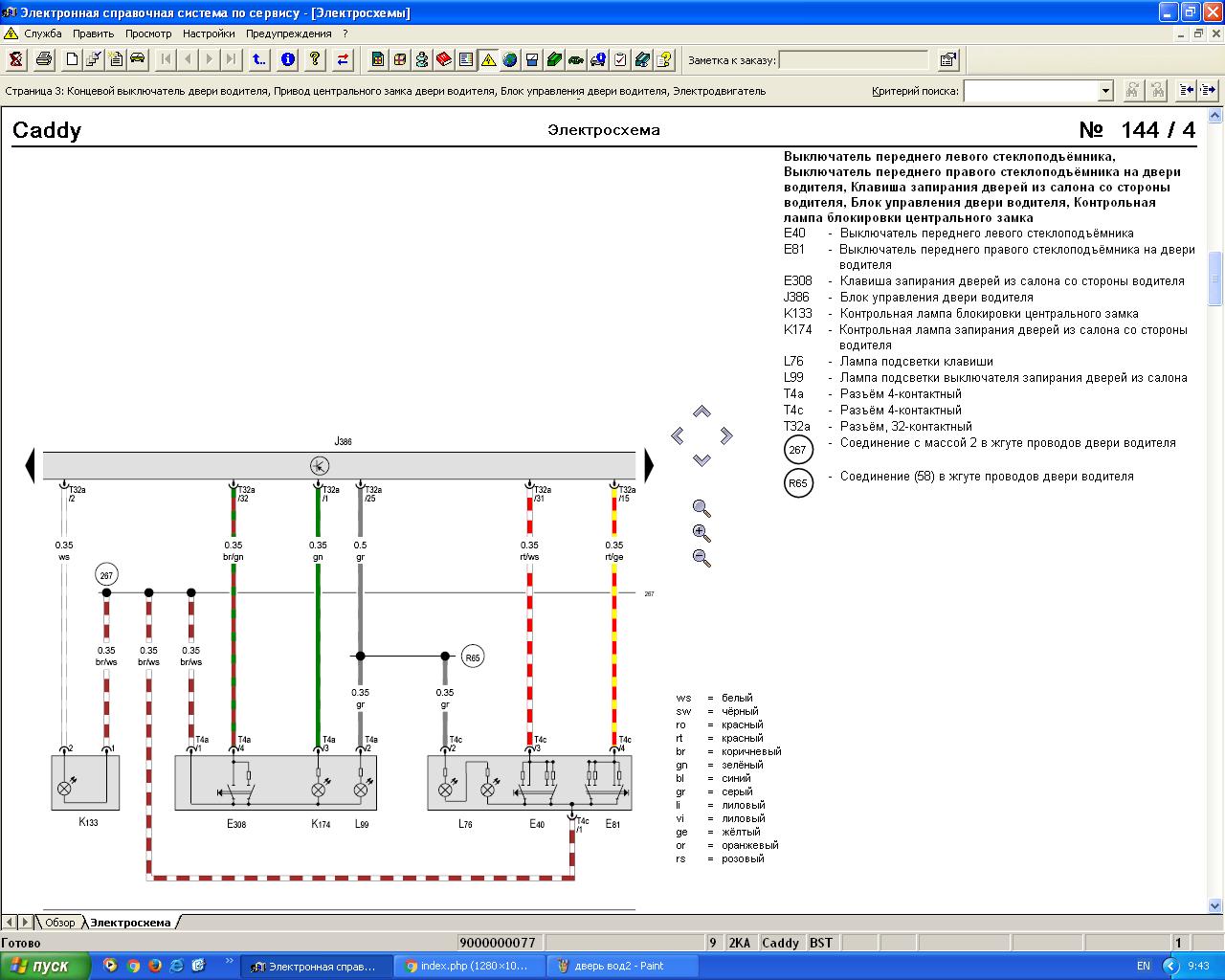Screen dimensions: 1225x980
Task: Click the globe icon in the toolbar
Action: pos(510,59)
